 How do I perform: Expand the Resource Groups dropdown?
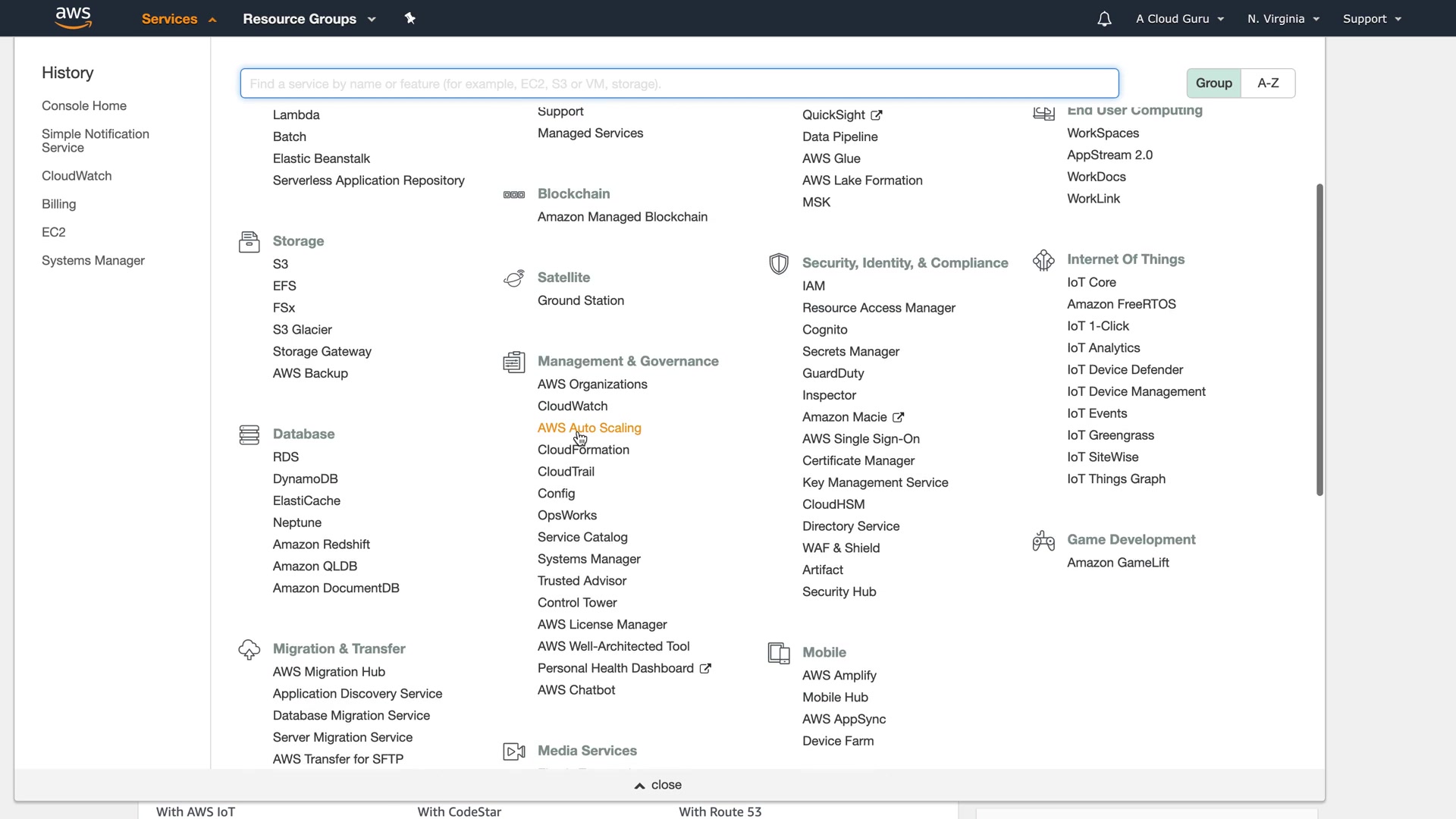309,19
